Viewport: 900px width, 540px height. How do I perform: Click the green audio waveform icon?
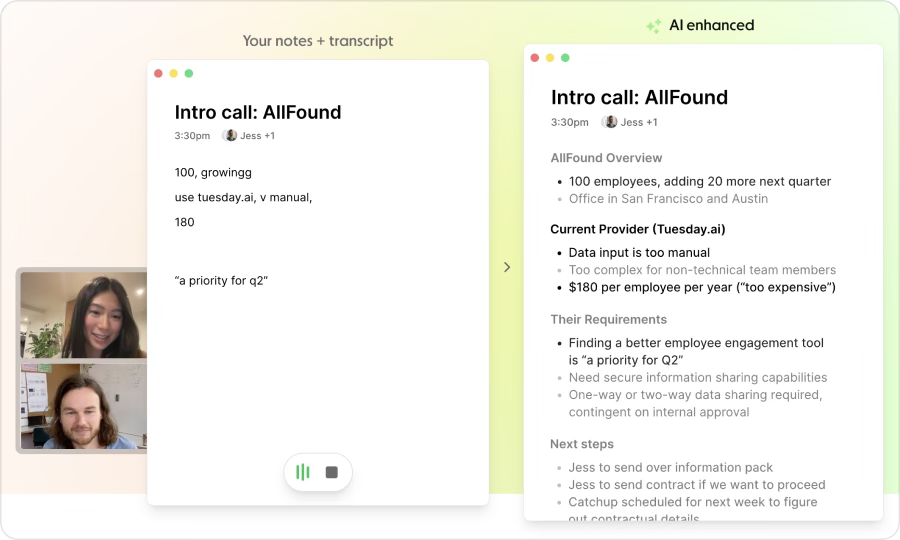pos(302,472)
